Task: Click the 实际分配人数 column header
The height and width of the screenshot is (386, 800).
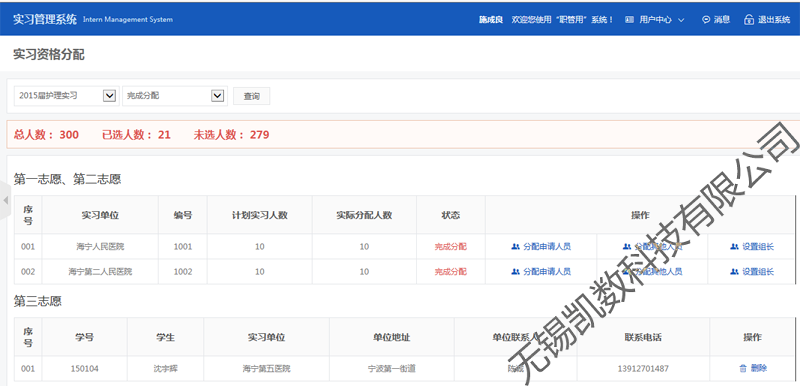Action: pyautogui.click(x=364, y=215)
